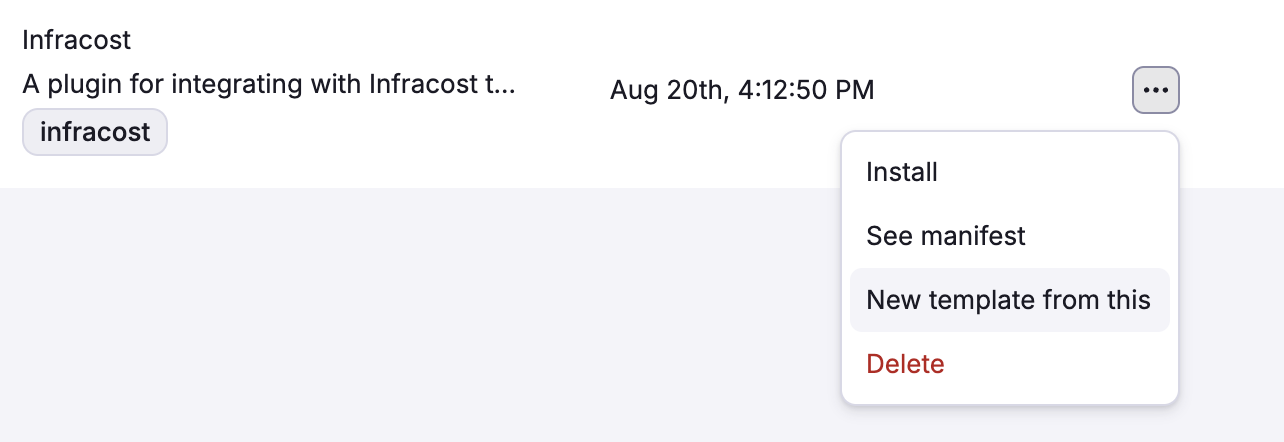Close the row actions menu via ellipsis button
The image size is (1284, 442).
click(1155, 90)
